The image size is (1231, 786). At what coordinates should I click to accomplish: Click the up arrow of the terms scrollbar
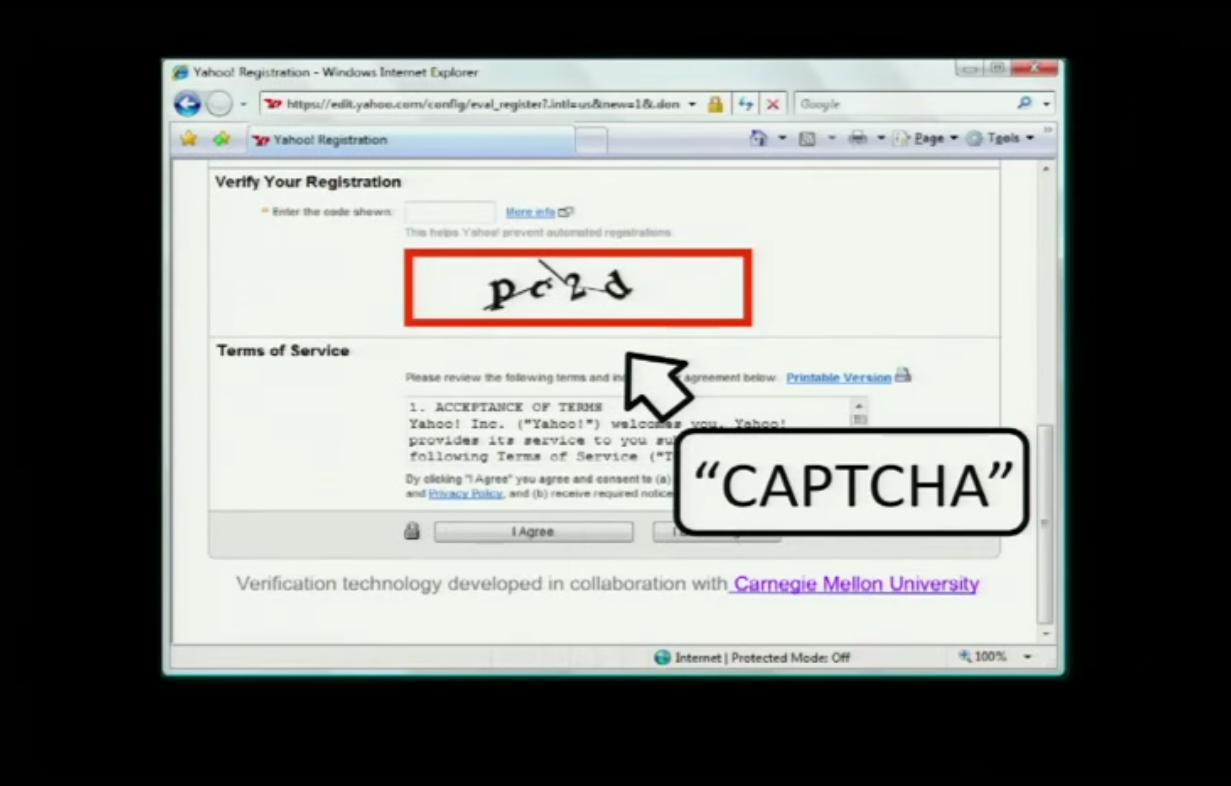(x=858, y=407)
